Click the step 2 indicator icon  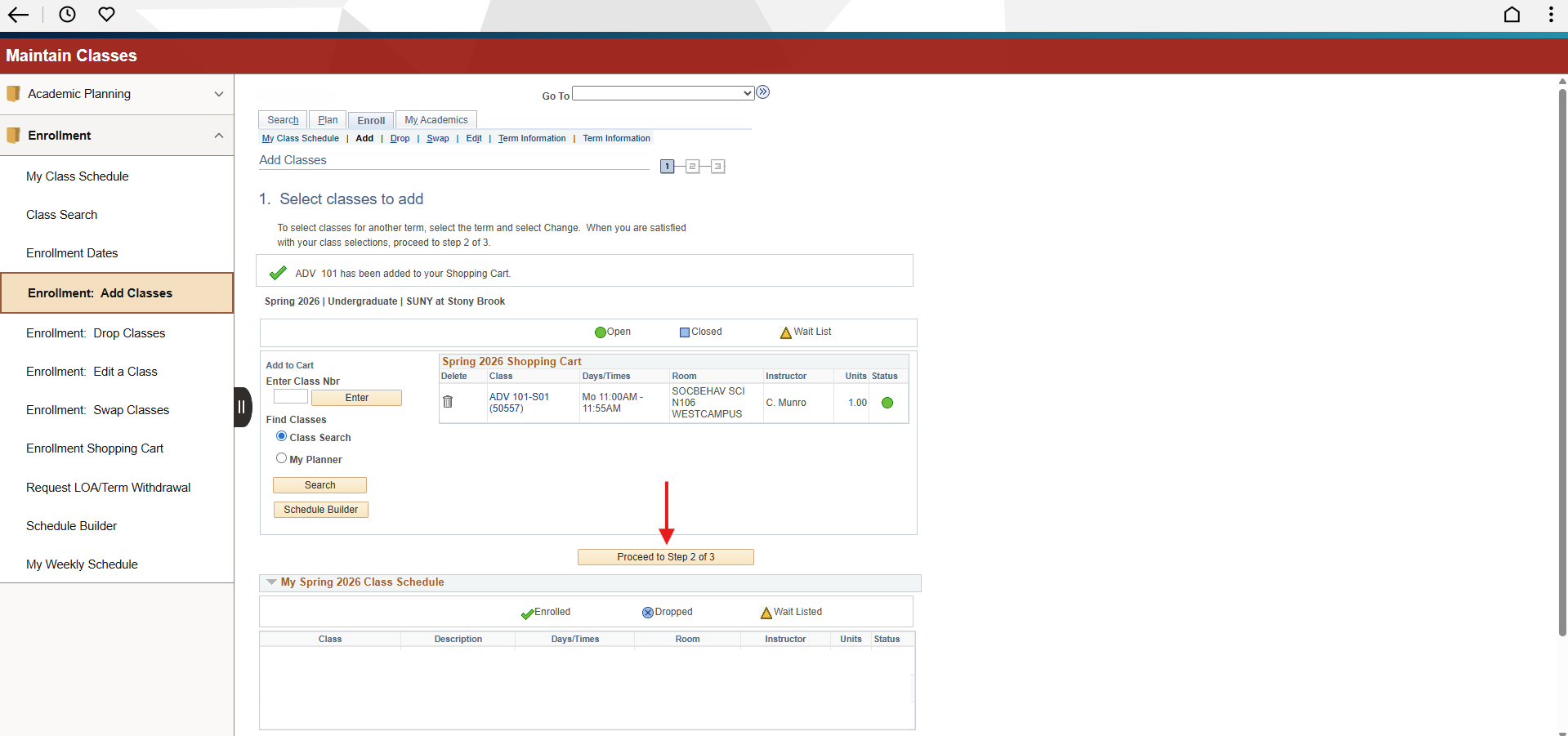pos(692,167)
